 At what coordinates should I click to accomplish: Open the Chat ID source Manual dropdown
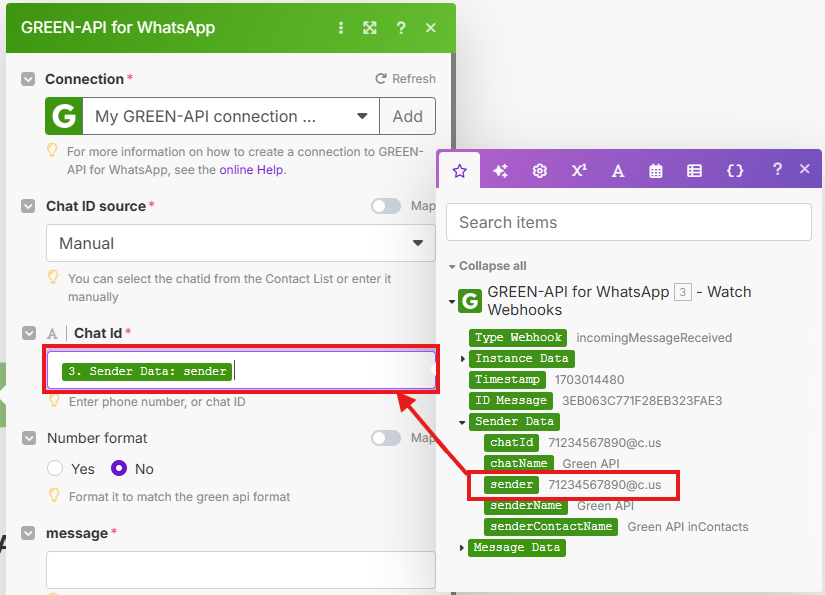pos(240,243)
